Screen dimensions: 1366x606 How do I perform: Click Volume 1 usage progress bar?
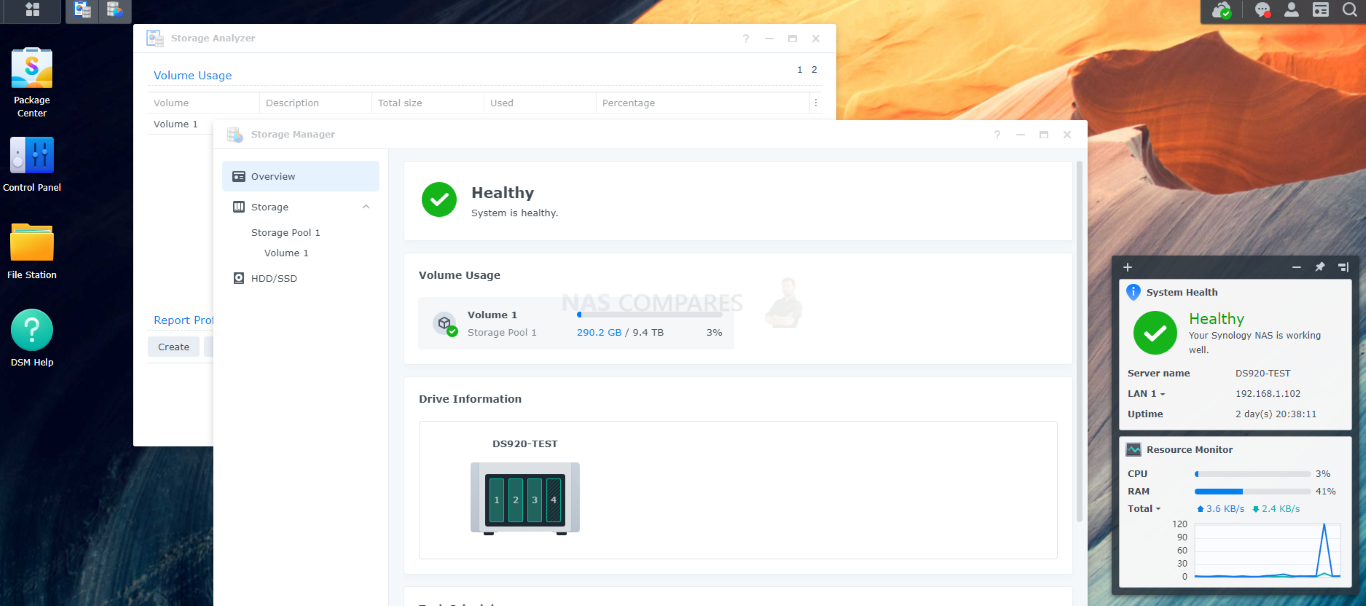(x=650, y=315)
